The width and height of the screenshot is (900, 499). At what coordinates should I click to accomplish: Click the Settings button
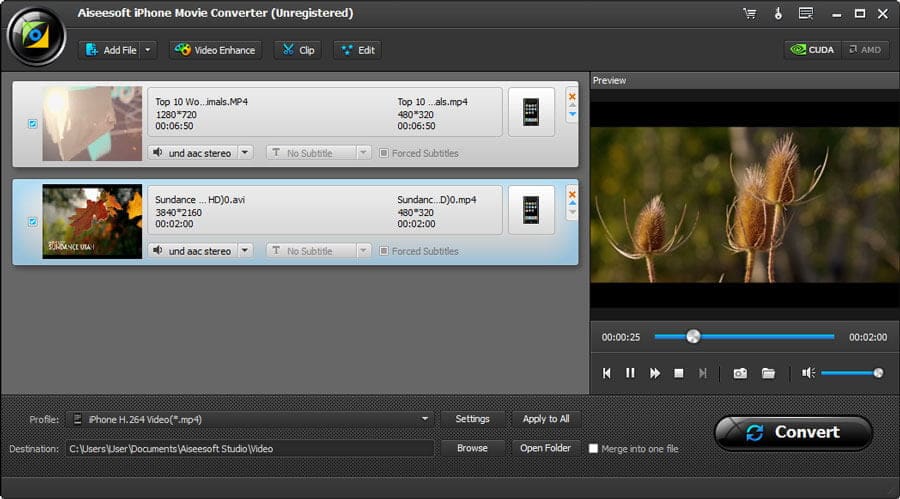point(472,419)
